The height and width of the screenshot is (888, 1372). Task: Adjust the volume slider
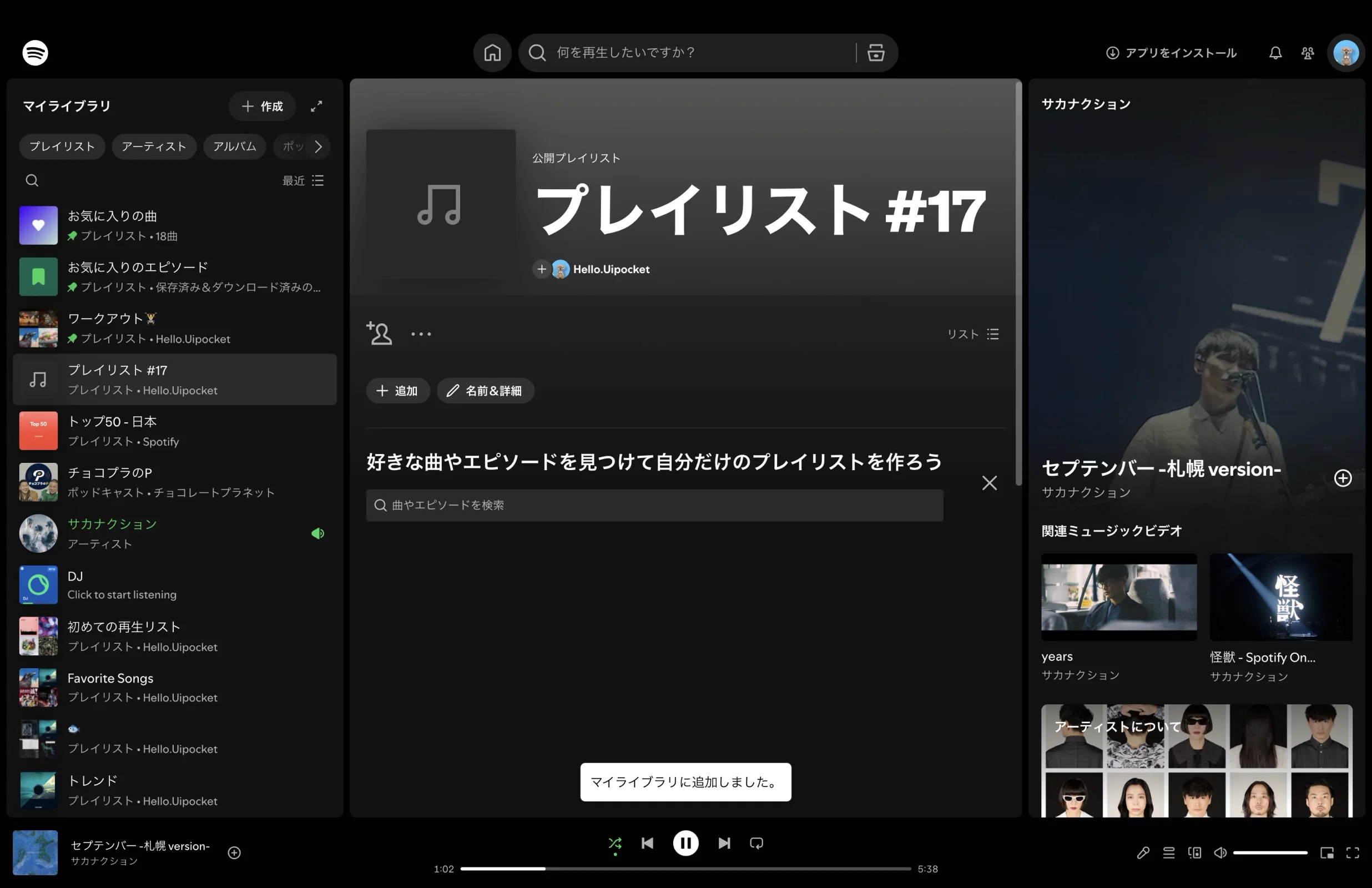click(1270, 852)
